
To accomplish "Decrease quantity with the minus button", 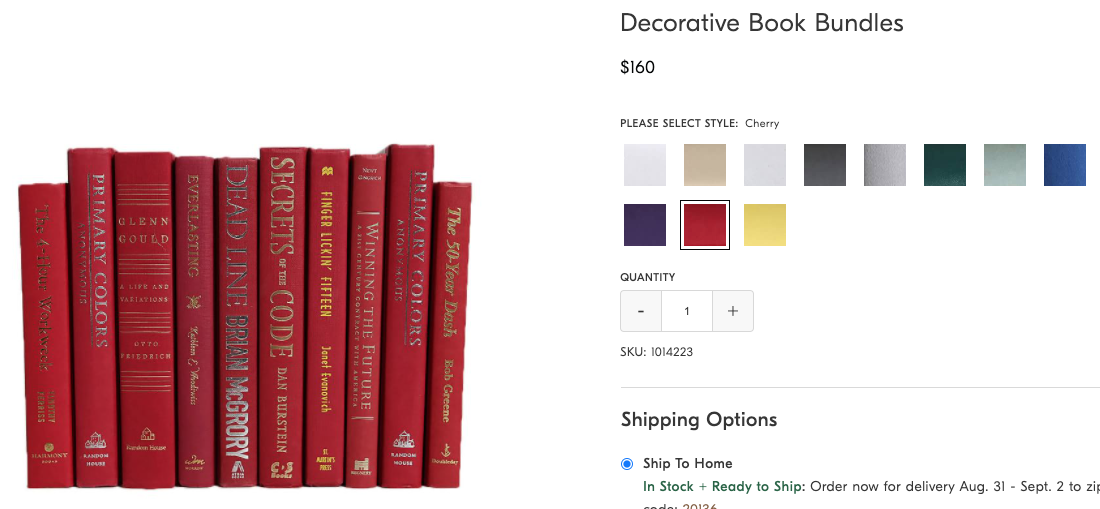I will [x=641, y=311].
